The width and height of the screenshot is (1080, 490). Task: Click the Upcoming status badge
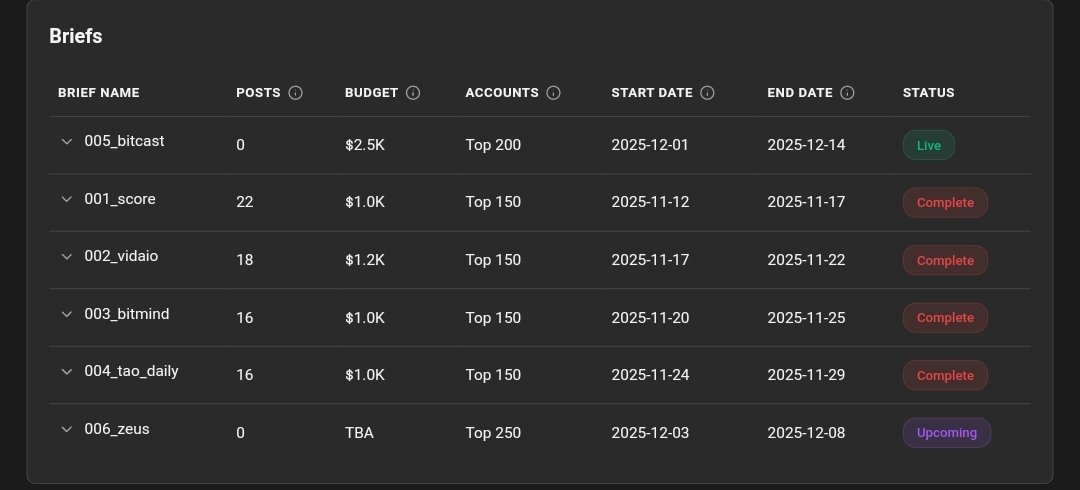coord(946,433)
